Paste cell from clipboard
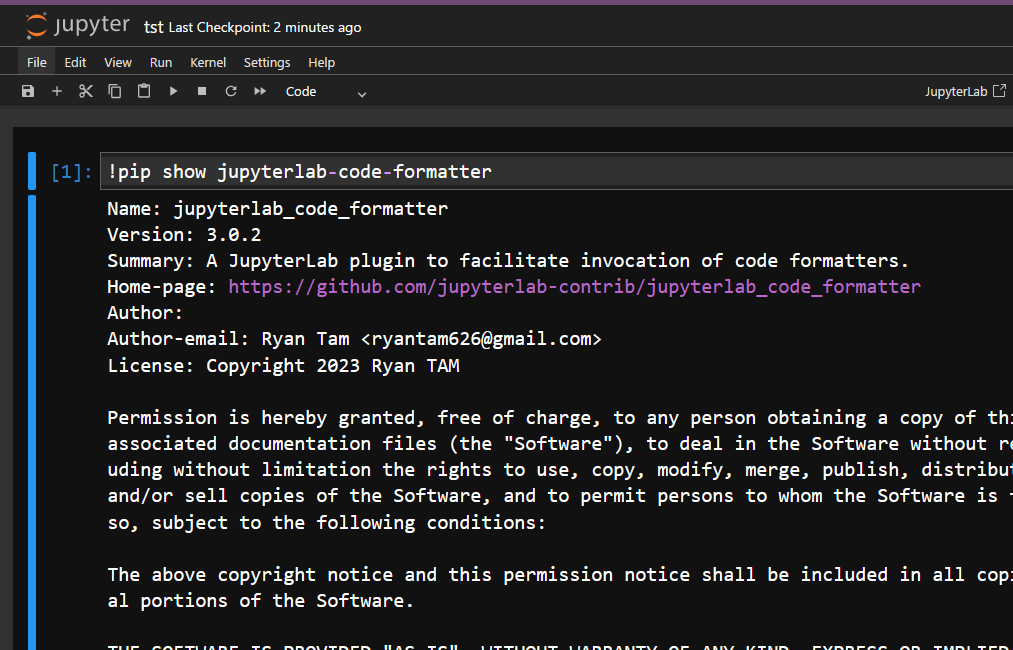Image resolution: width=1013 pixels, height=650 pixels. point(144,91)
